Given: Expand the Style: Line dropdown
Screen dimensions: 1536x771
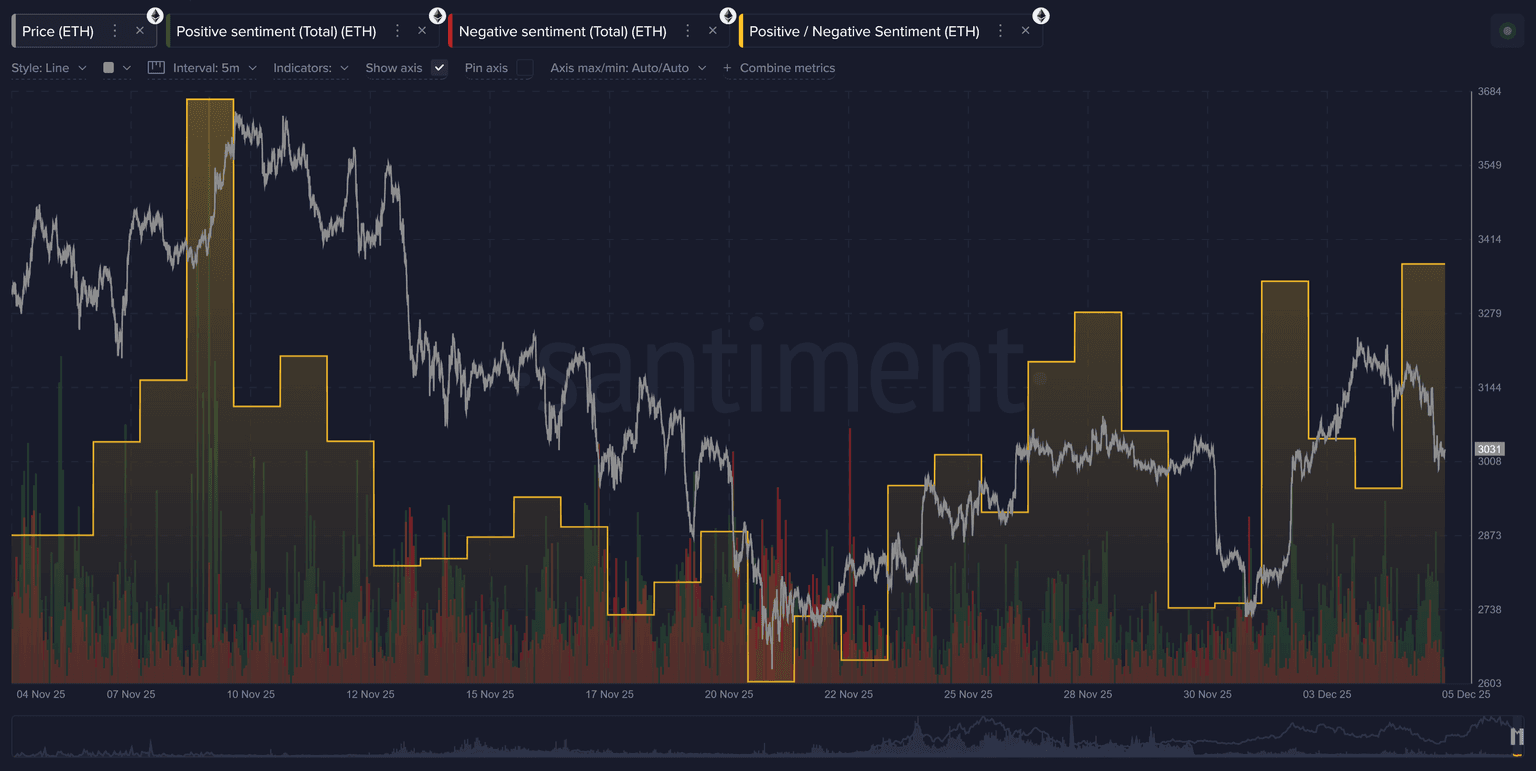Looking at the screenshot, I should pos(49,68).
